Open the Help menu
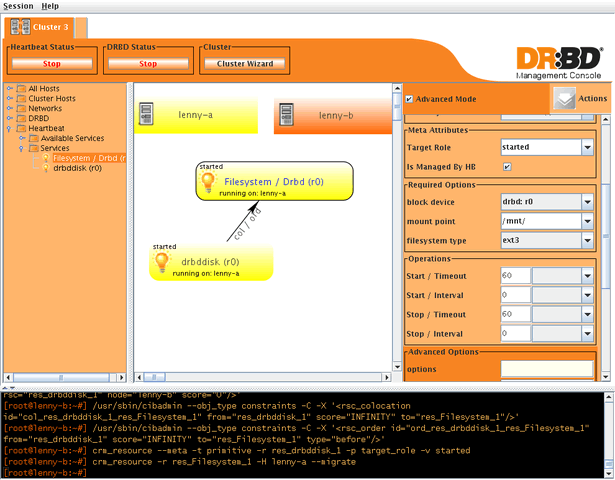The width and height of the screenshot is (615, 480). (x=50, y=6)
